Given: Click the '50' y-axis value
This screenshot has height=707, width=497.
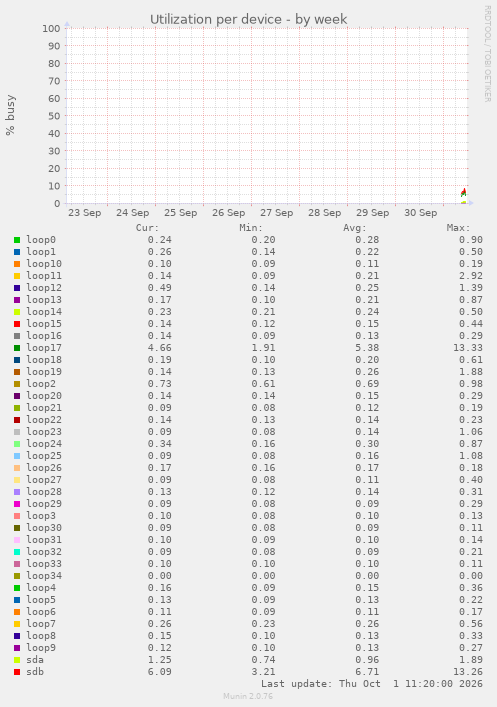Looking at the screenshot, I should coord(54,116).
